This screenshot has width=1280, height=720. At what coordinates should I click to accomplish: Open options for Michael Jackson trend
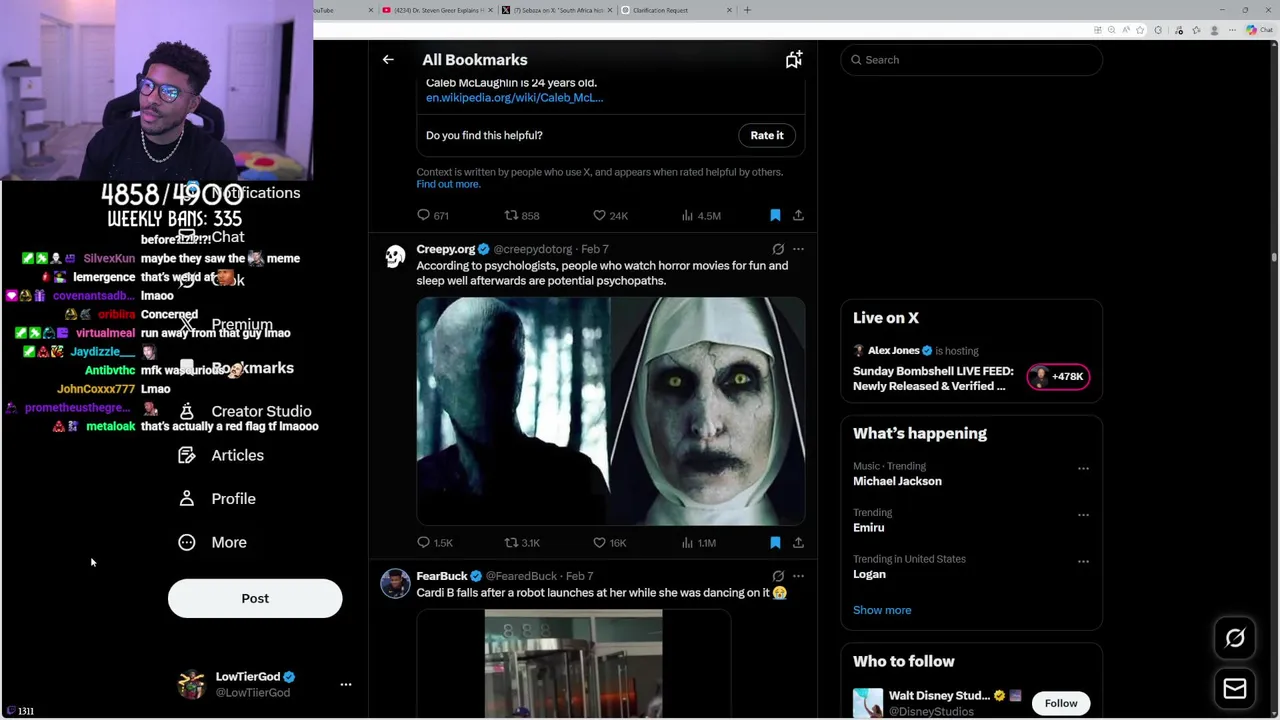click(1083, 468)
